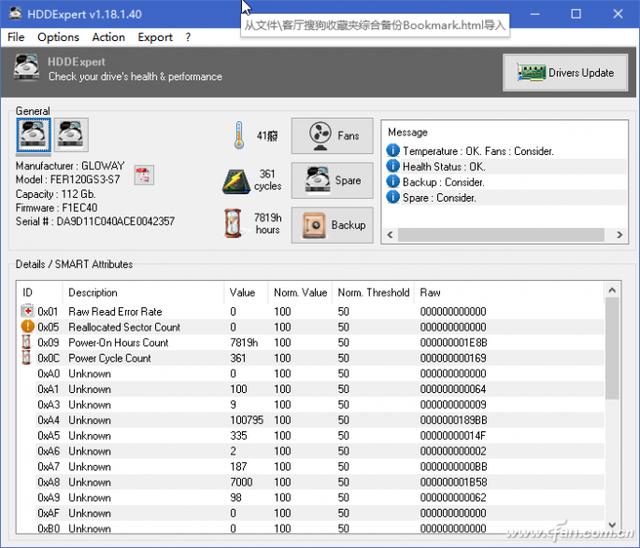Click the hourglass icon for 0x09 row

[27, 342]
